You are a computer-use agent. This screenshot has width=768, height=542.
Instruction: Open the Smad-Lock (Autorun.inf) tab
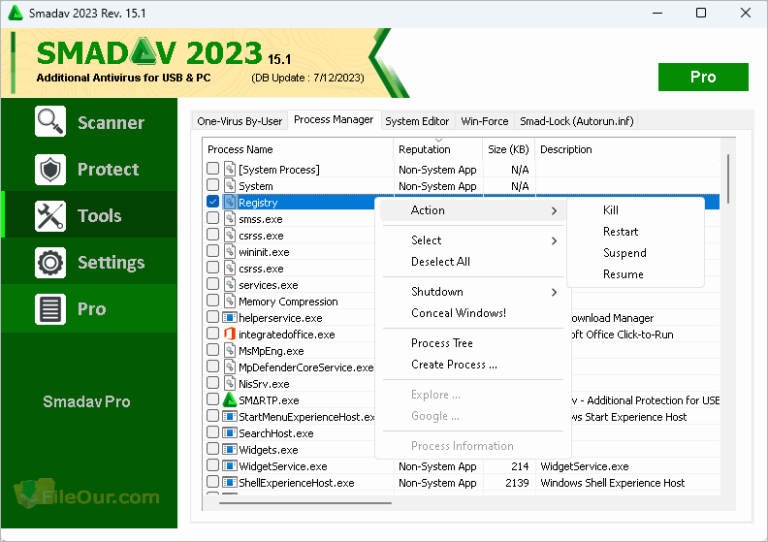576,121
